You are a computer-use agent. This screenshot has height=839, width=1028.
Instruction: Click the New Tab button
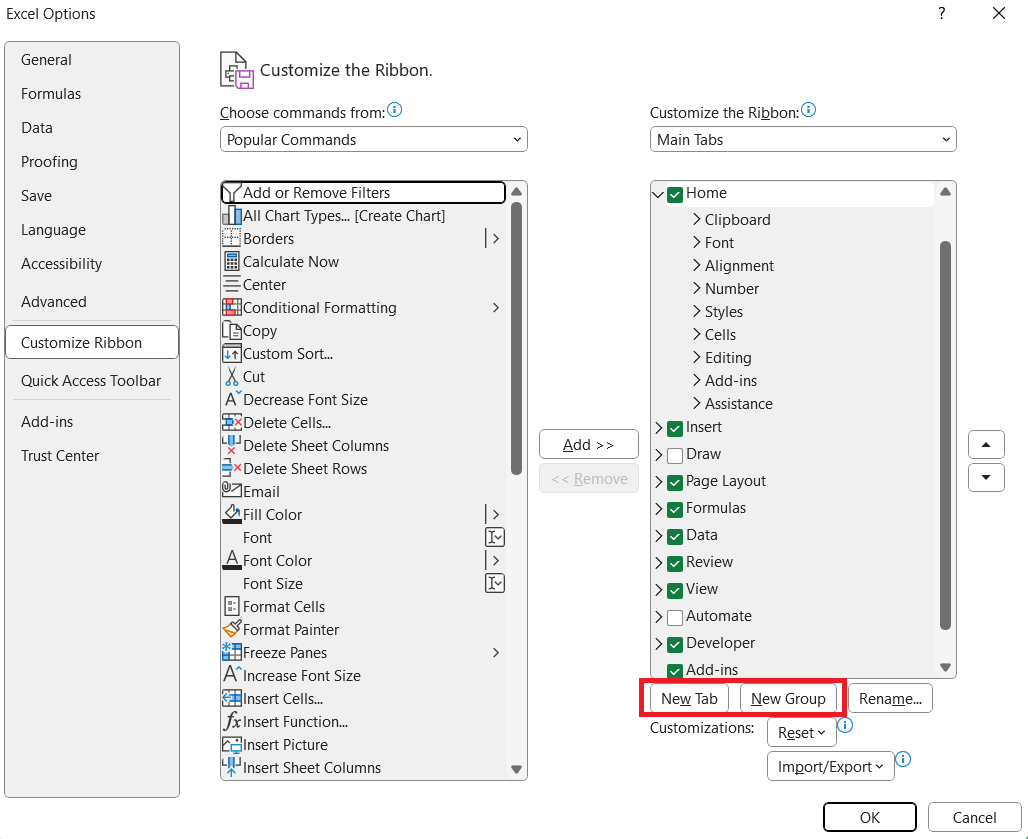(689, 698)
